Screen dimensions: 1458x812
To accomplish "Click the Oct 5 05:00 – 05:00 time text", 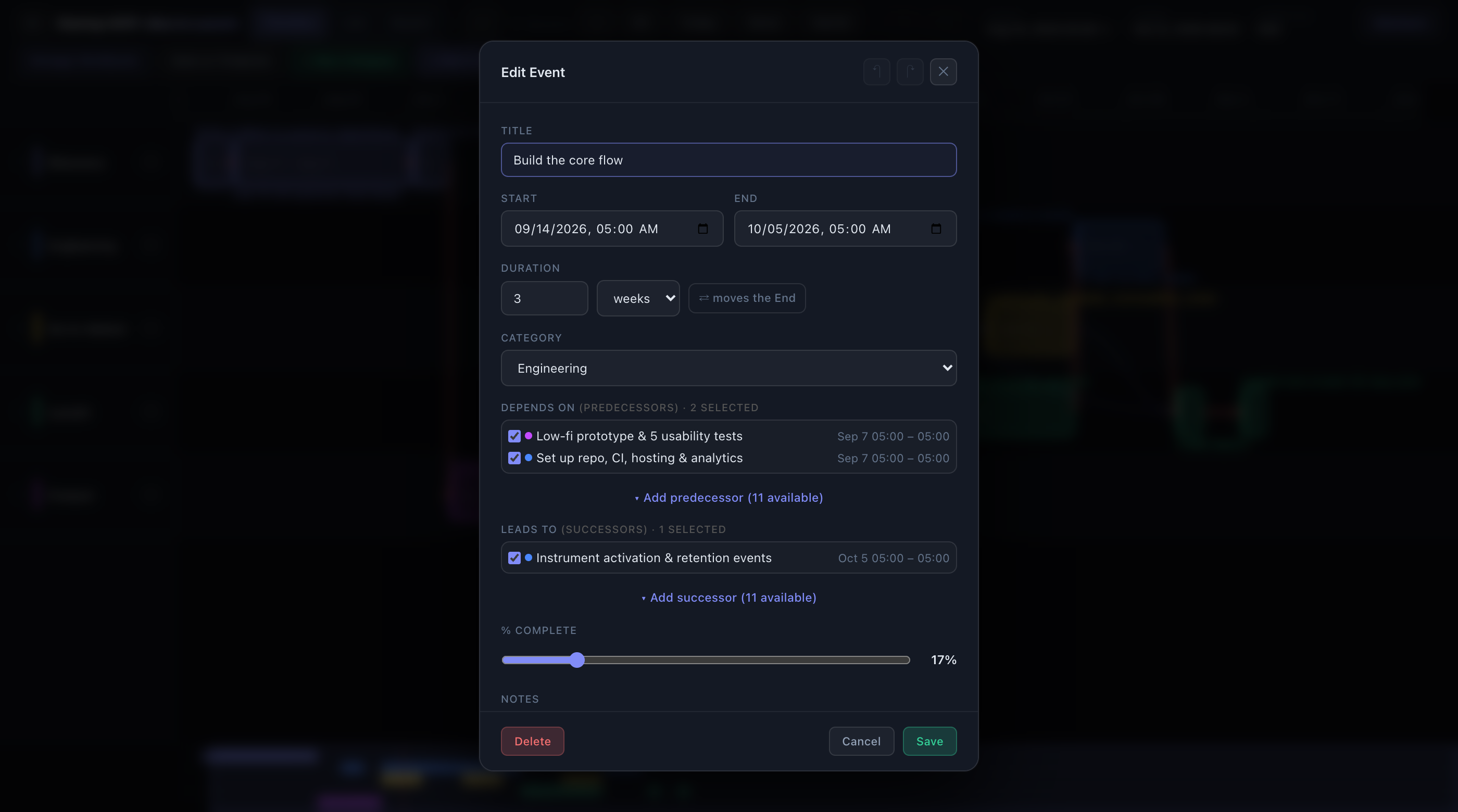I will click(893, 558).
